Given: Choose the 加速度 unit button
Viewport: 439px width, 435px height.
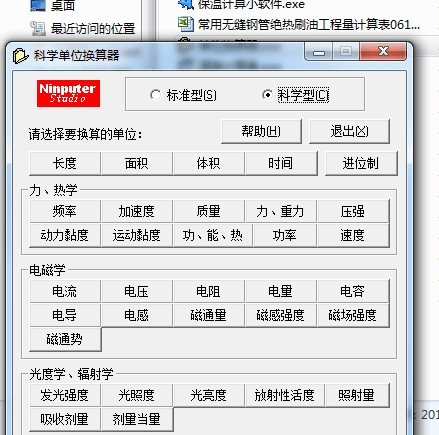Looking at the screenshot, I should pos(137,211).
